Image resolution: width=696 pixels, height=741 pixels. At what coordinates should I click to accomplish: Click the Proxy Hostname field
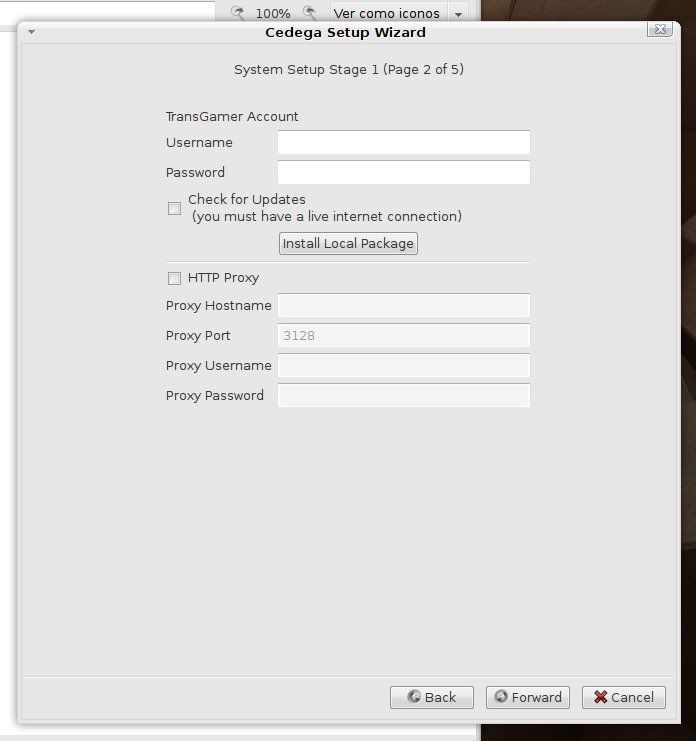point(404,305)
